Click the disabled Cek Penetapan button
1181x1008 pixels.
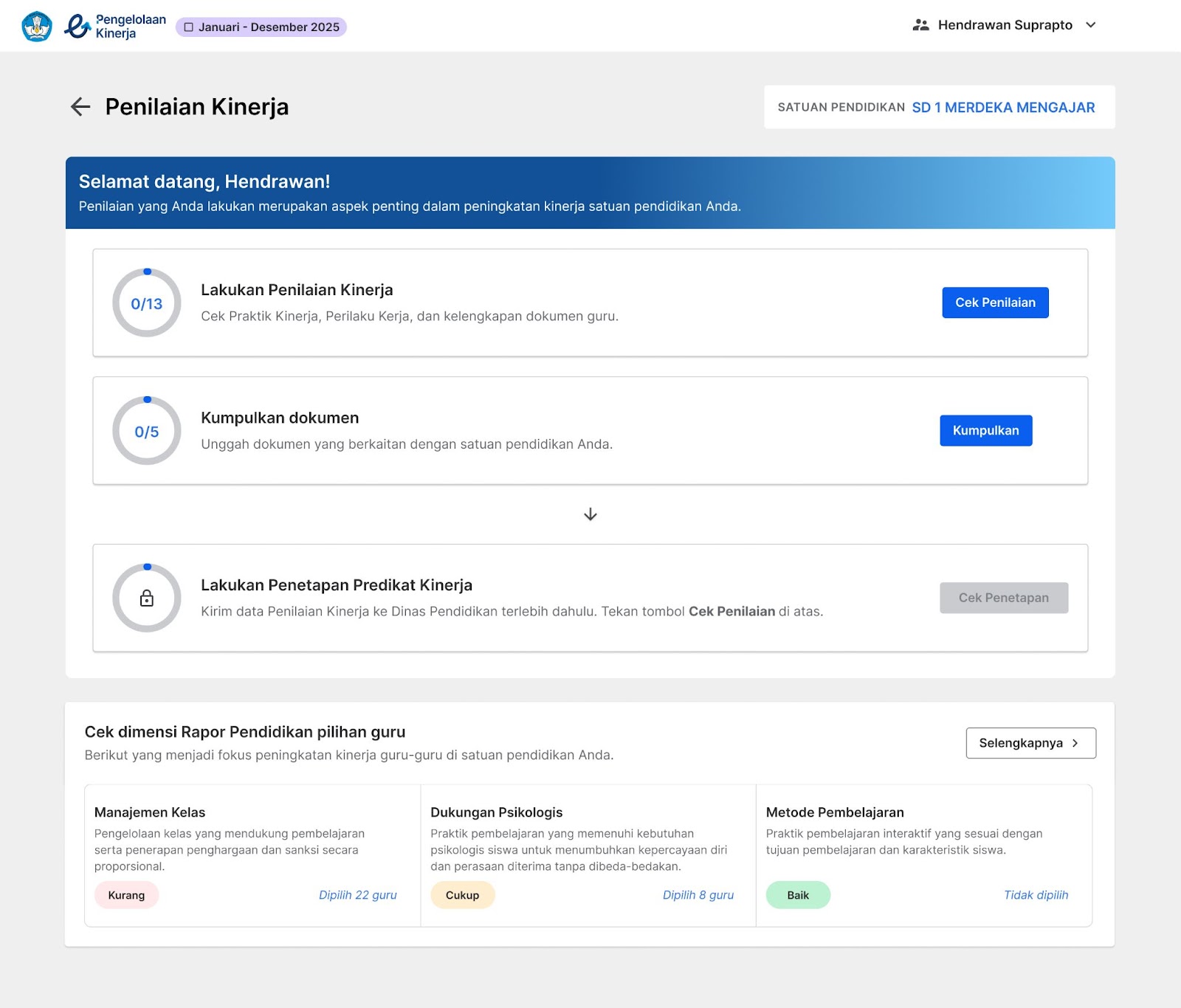1004,598
